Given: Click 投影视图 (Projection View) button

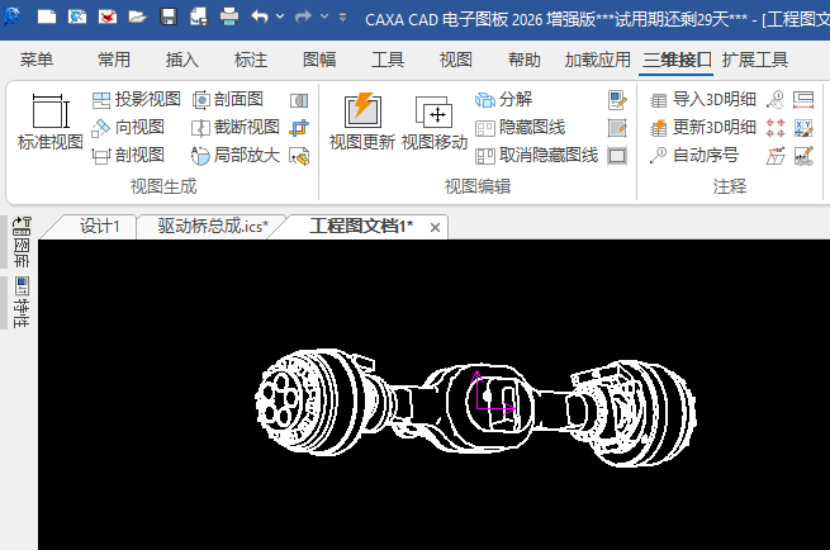Looking at the screenshot, I should click(136, 99).
